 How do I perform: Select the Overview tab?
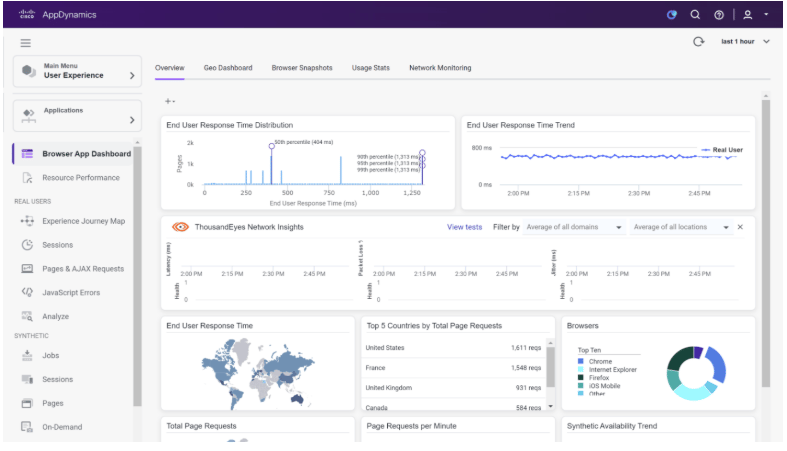(x=170, y=68)
